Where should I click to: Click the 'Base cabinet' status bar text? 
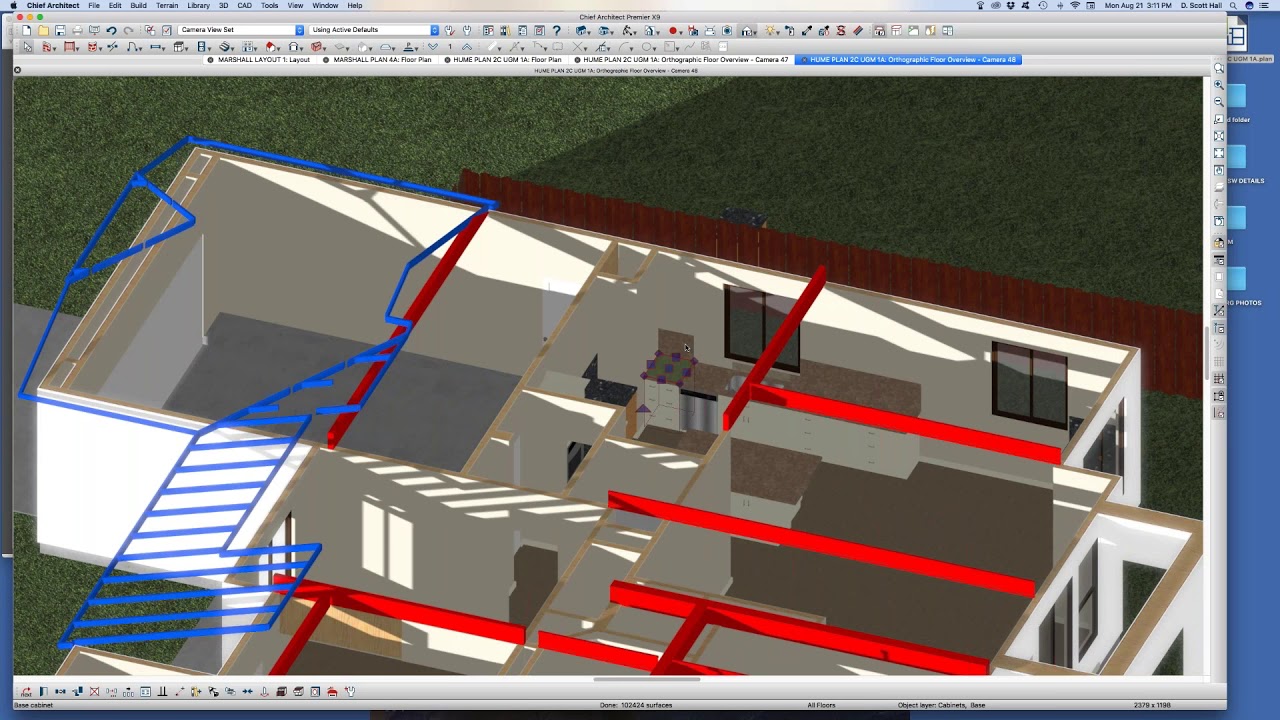(x=33, y=705)
